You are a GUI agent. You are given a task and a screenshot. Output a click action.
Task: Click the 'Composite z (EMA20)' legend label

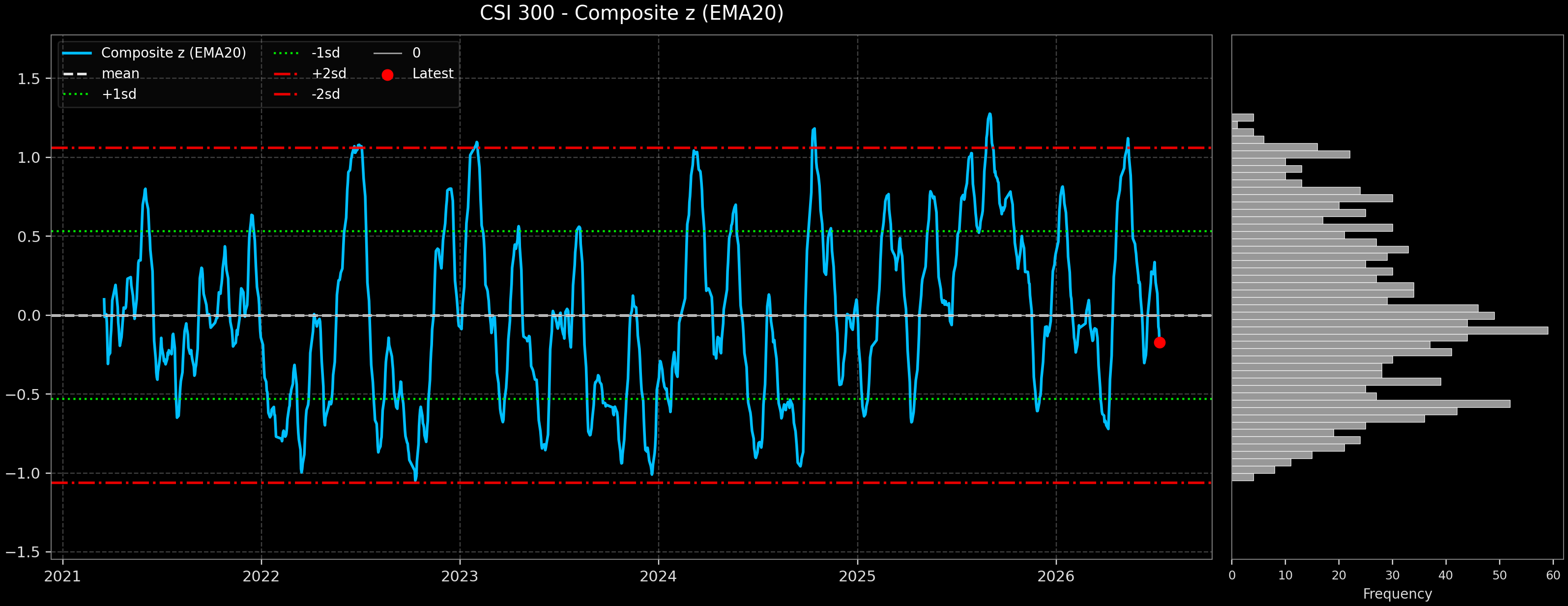[x=174, y=53]
